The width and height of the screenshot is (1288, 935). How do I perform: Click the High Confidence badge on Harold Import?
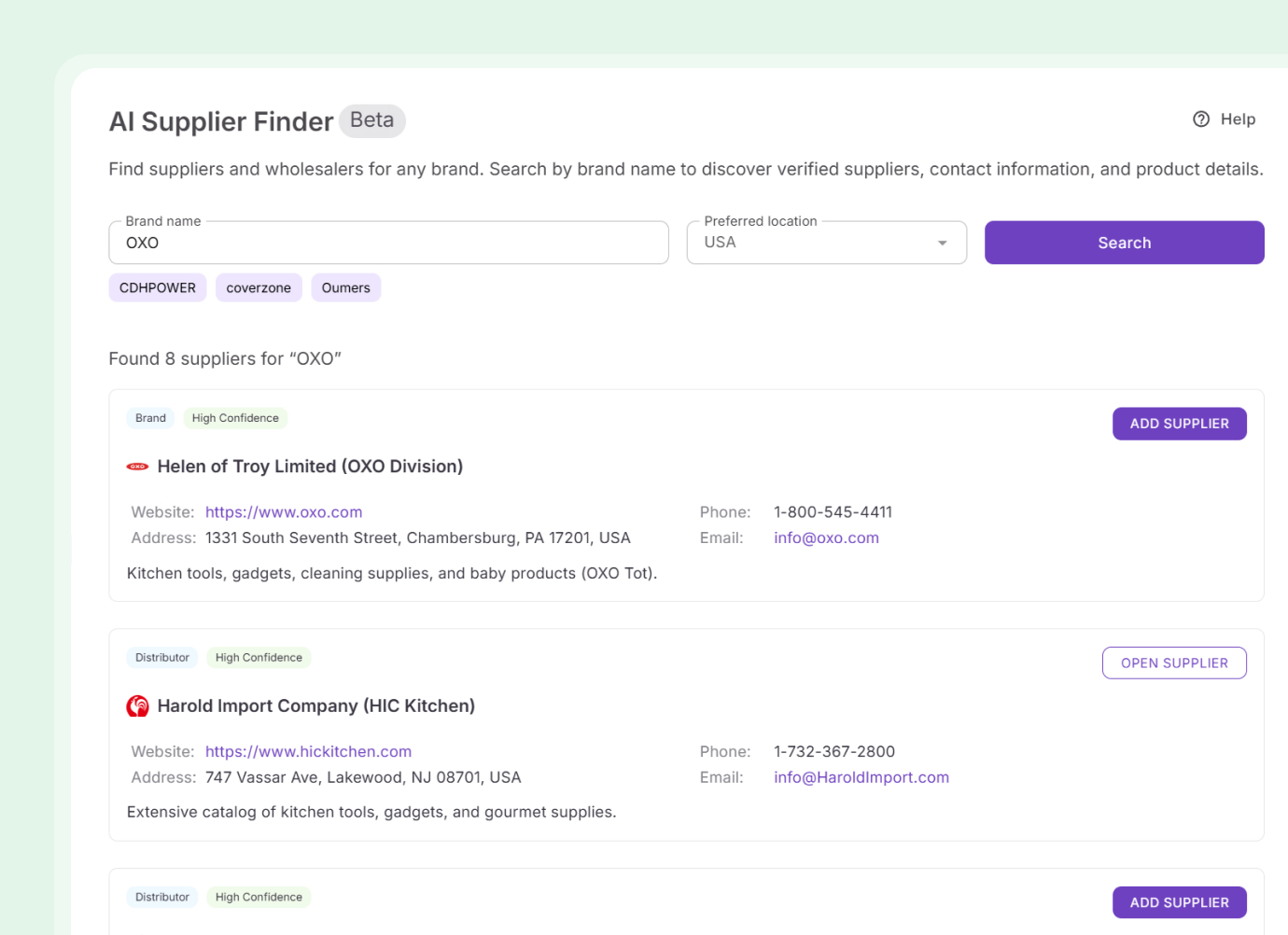[259, 657]
